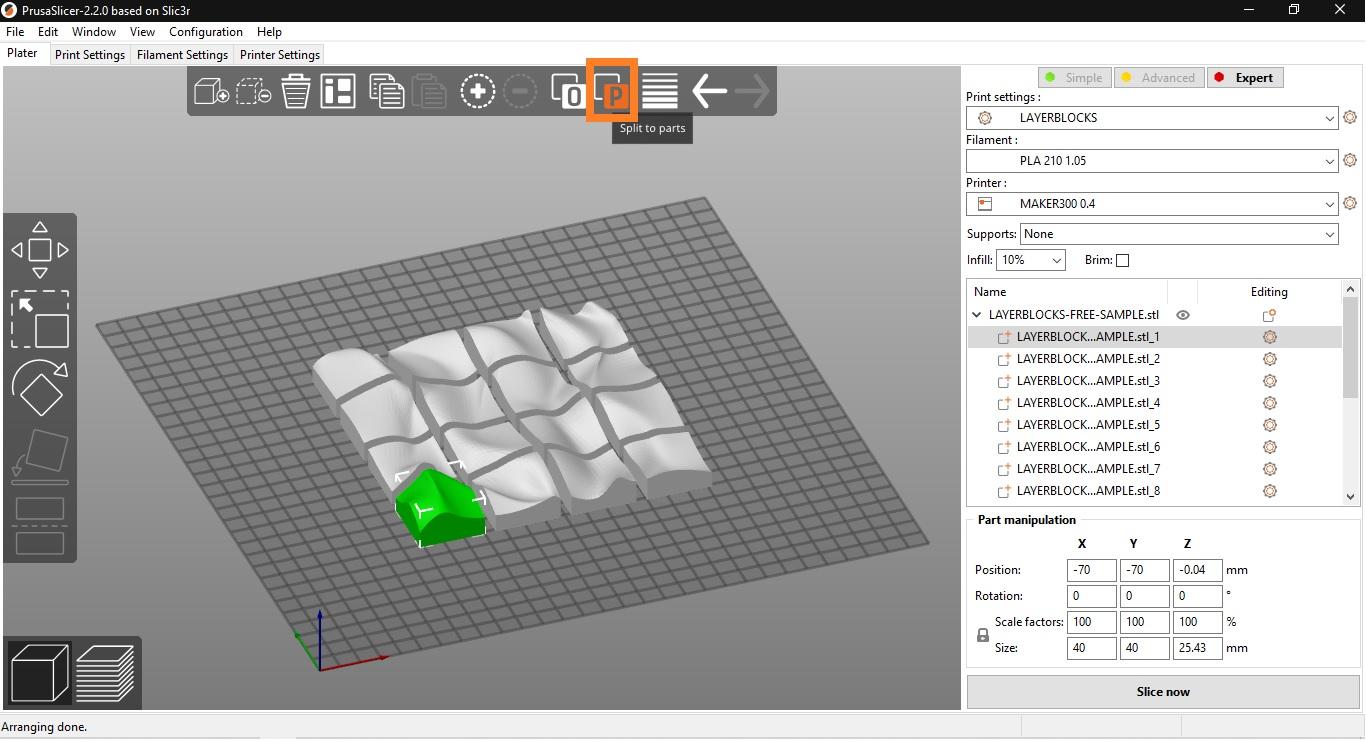This screenshot has width=1366, height=742.
Task: Open the View menu
Action: (143, 32)
